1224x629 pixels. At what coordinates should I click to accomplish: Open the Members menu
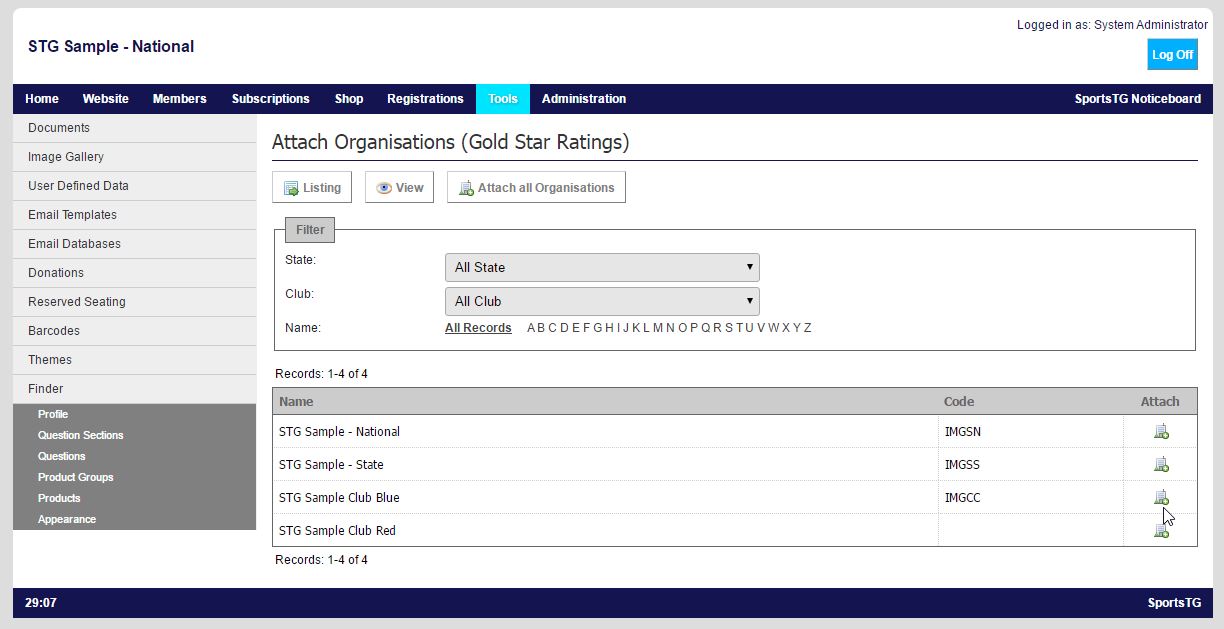(179, 99)
